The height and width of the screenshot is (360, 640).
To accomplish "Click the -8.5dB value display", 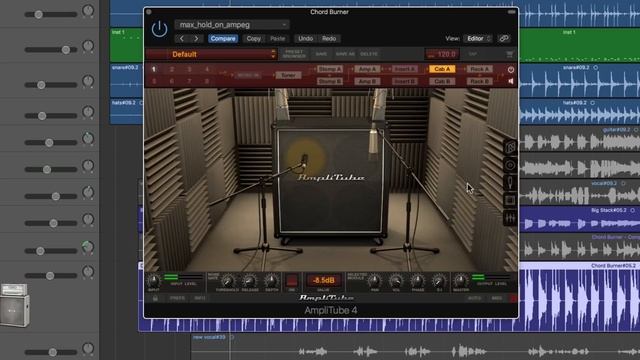I will (x=323, y=280).
